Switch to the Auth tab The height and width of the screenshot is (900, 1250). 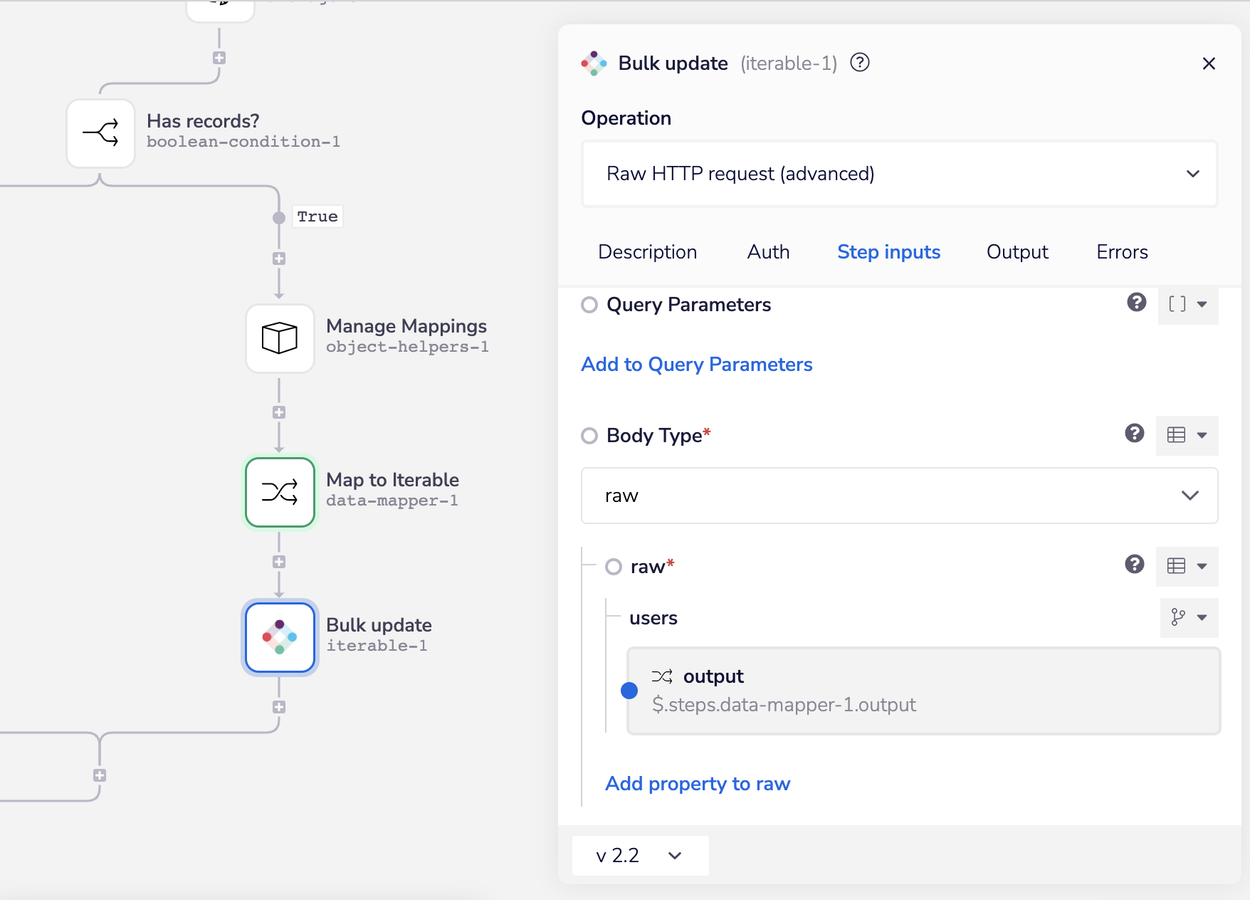[x=768, y=252]
